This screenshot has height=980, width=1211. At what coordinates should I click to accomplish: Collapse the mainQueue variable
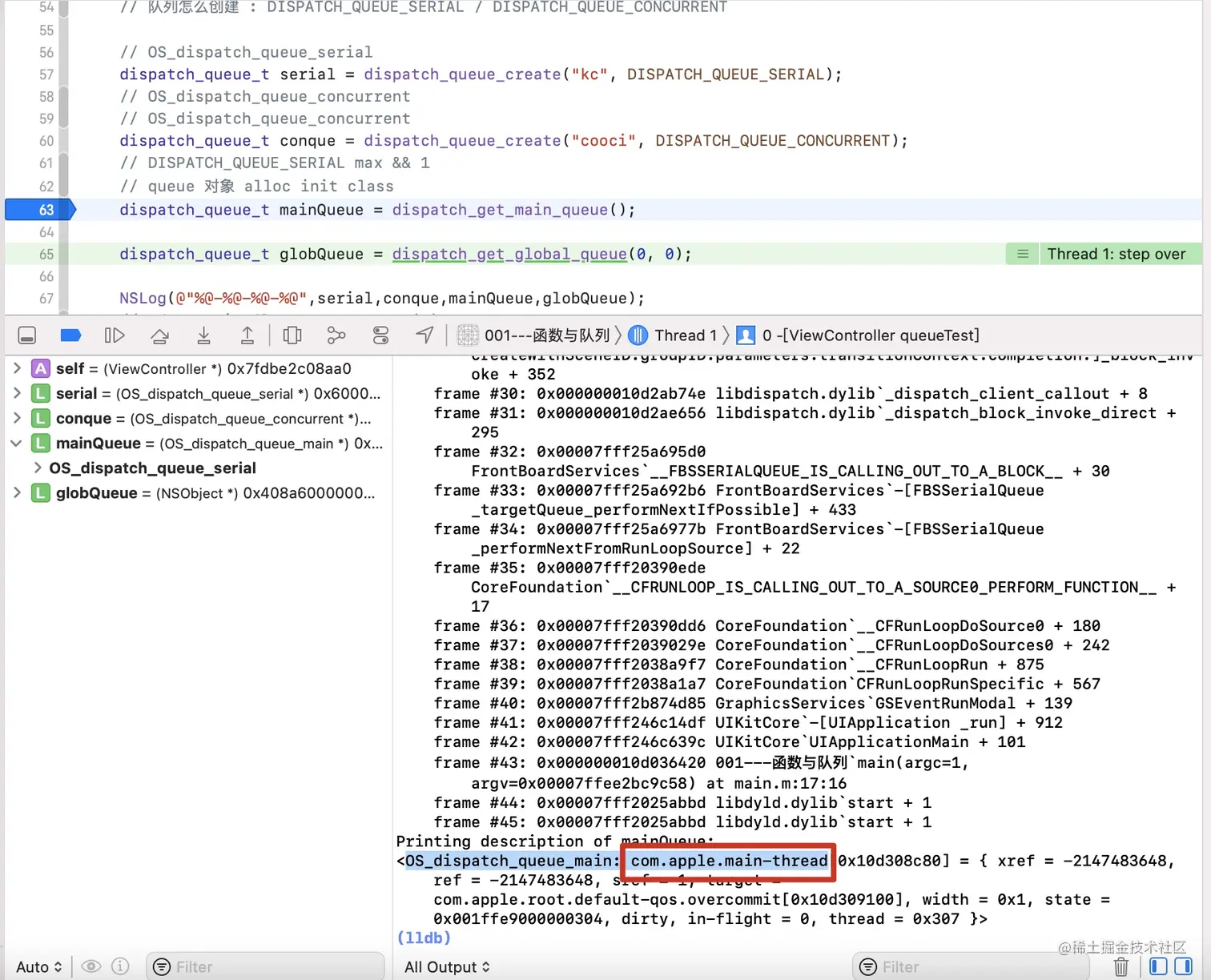pyautogui.click(x=17, y=443)
